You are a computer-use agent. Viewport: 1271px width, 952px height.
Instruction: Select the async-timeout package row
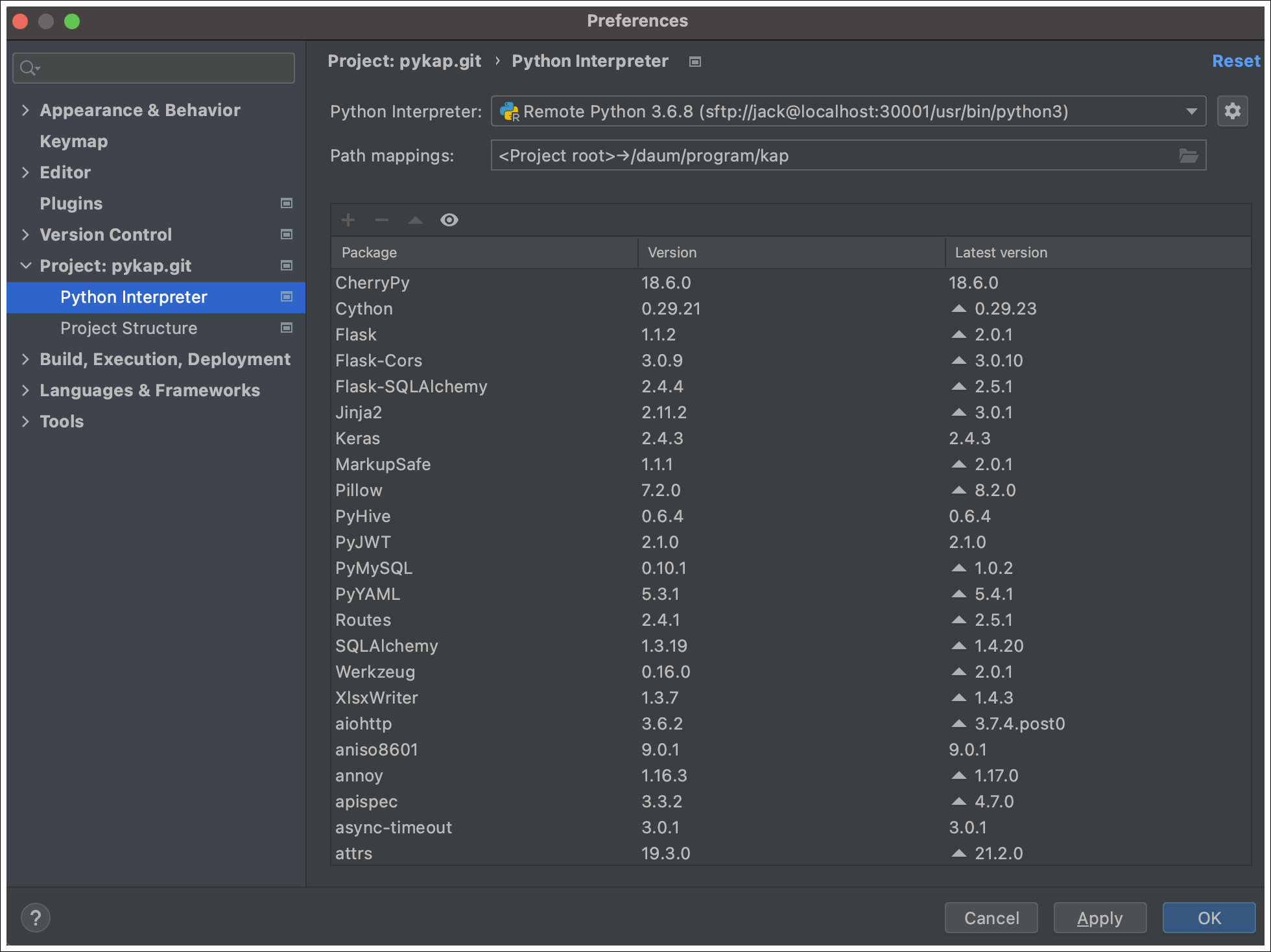[x=790, y=827]
